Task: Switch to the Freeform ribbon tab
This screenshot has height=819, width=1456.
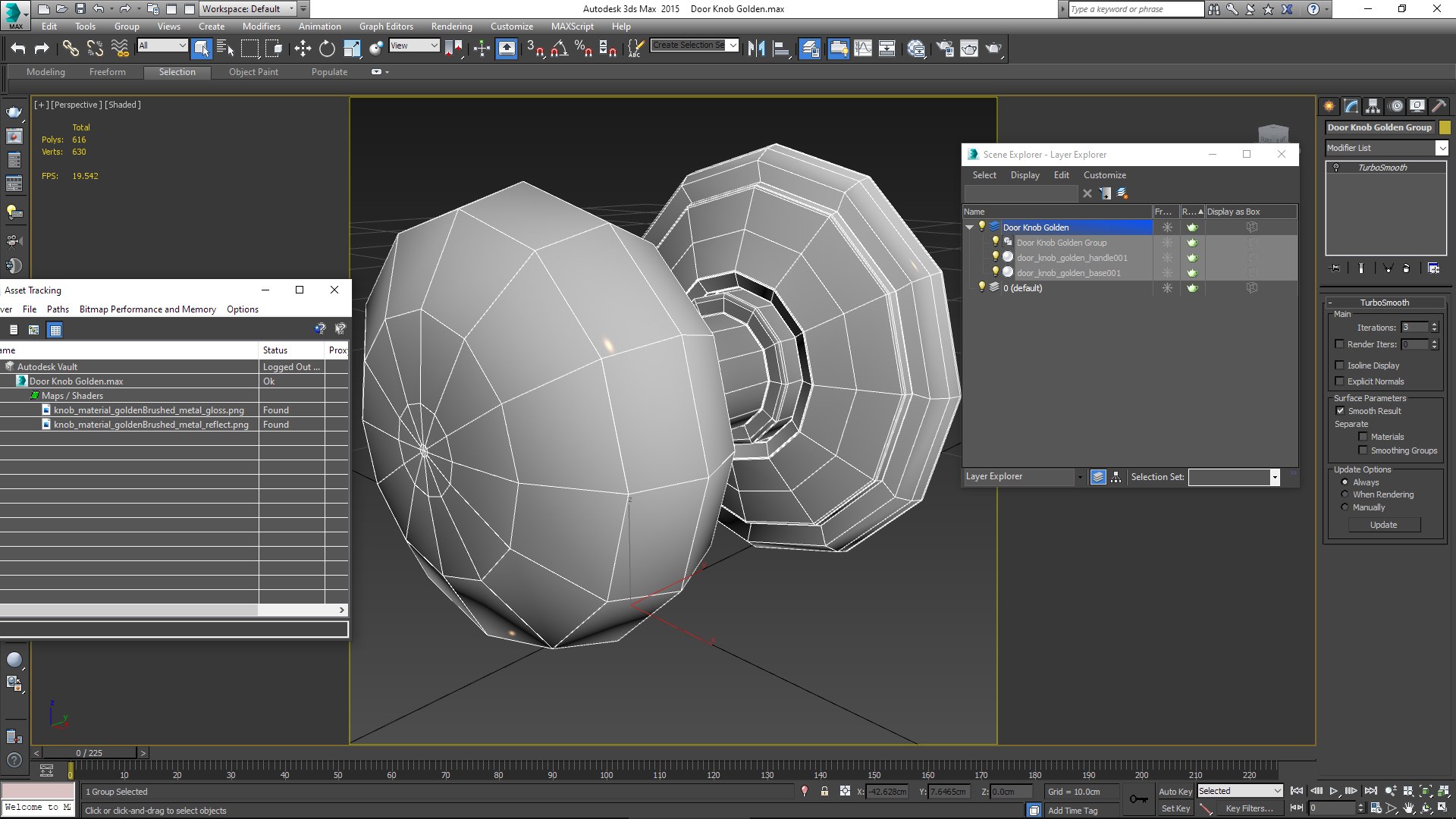Action: pyautogui.click(x=107, y=72)
